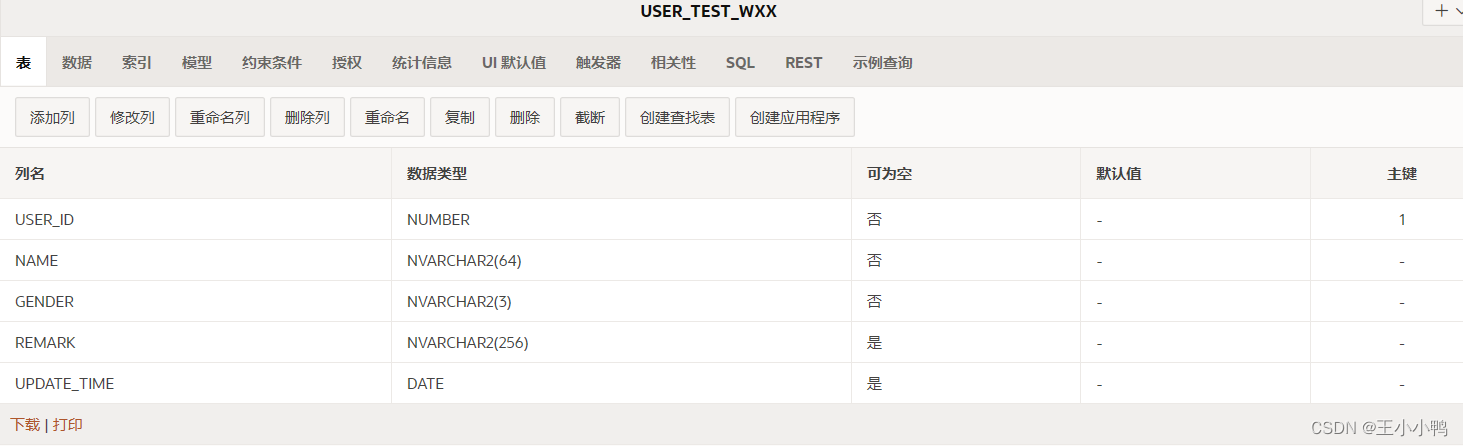Image resolution: width=1463 pixels, height=446 pixels.
Task: Click the 打印 link
Action: (x=68, y=424)
